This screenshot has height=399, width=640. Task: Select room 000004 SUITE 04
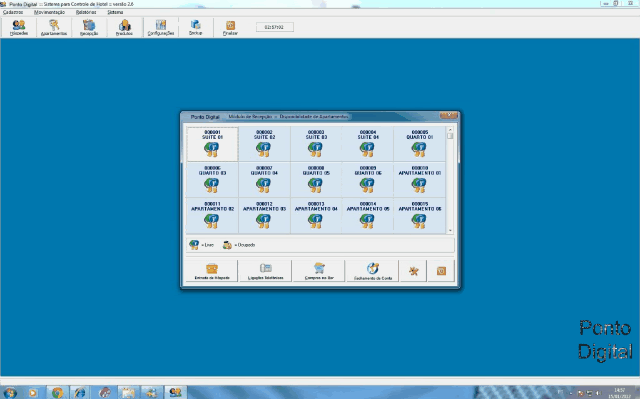368,144
